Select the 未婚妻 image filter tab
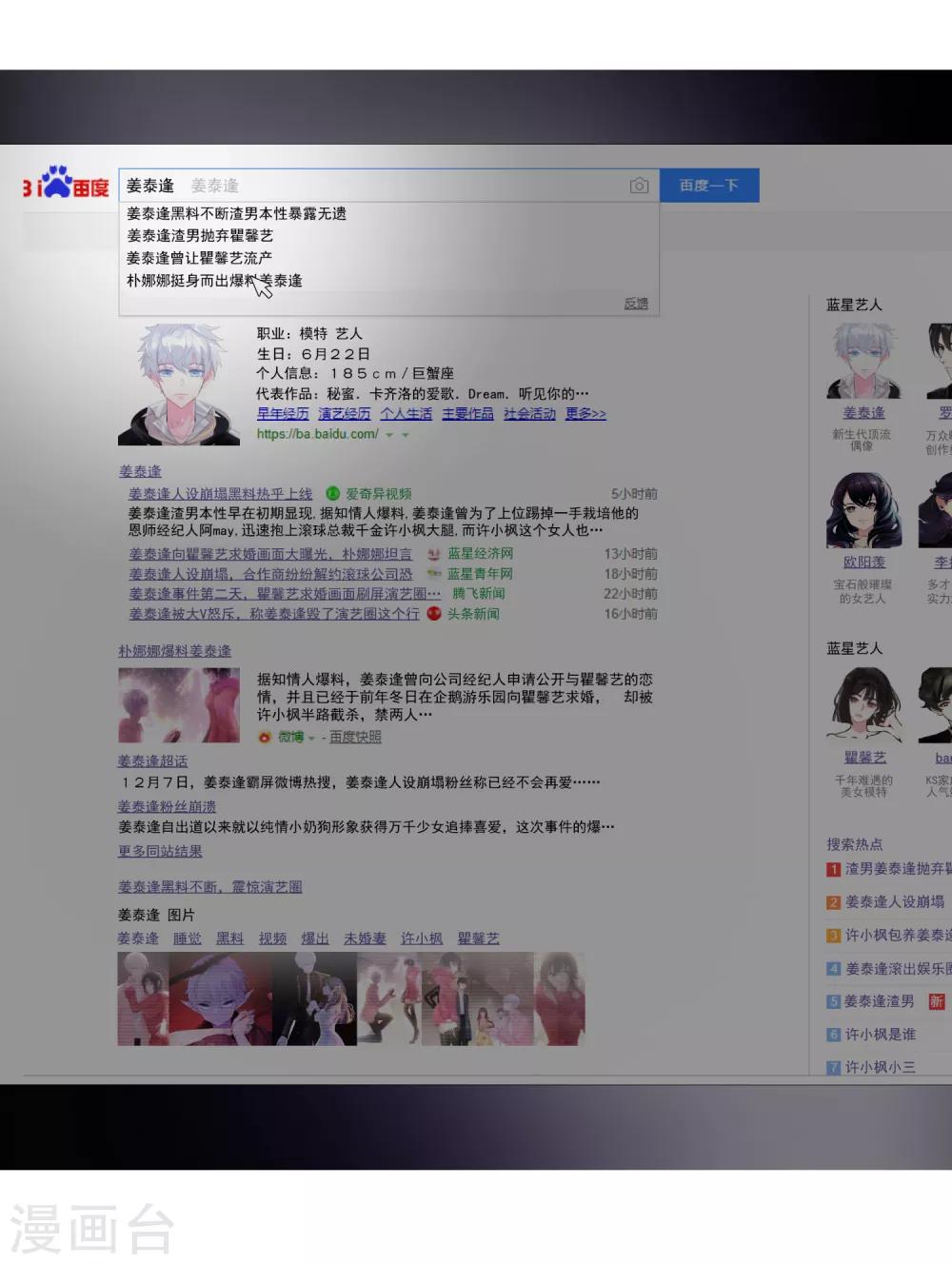This screenshot has height=1264, width=952. point(365,938)
